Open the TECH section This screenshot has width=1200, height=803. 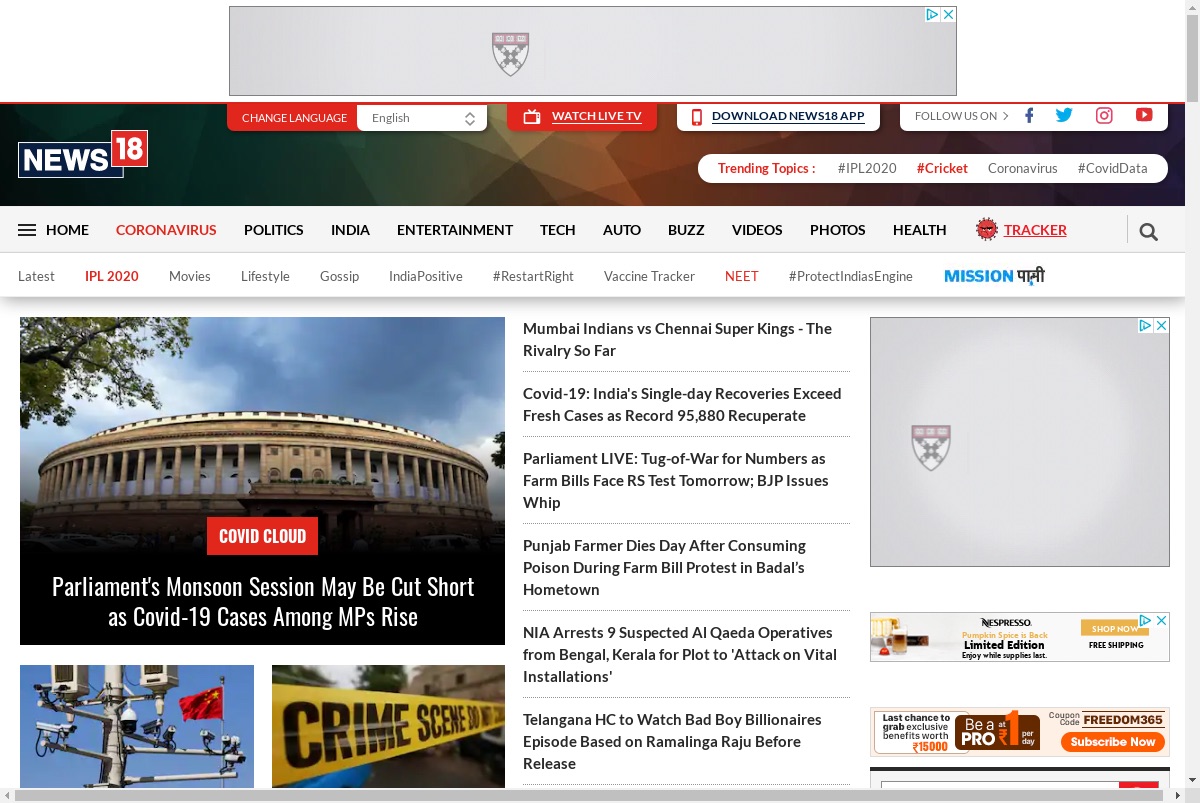pos(558,230)
